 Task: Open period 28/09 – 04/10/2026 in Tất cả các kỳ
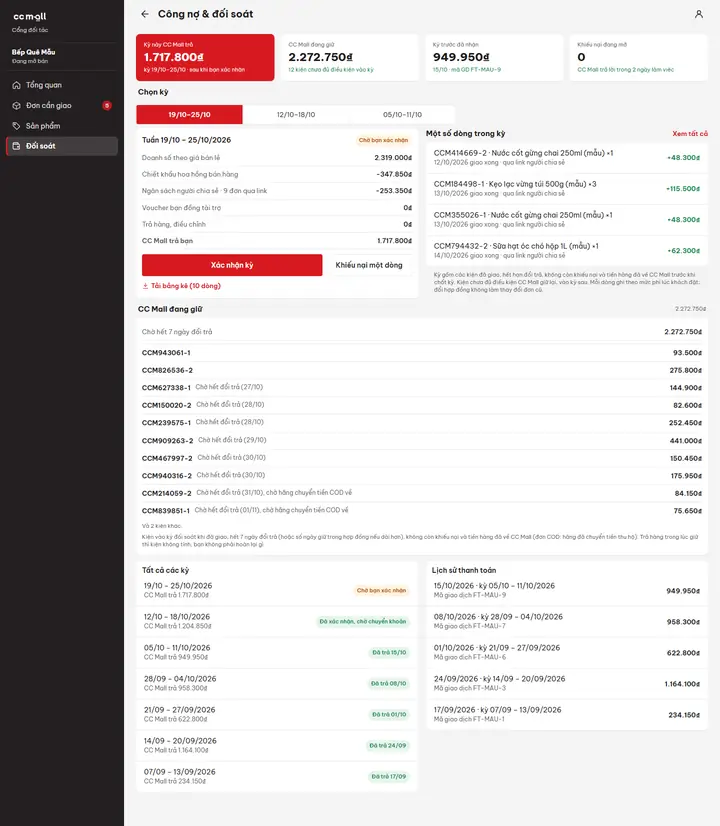(x=277, y=683)
